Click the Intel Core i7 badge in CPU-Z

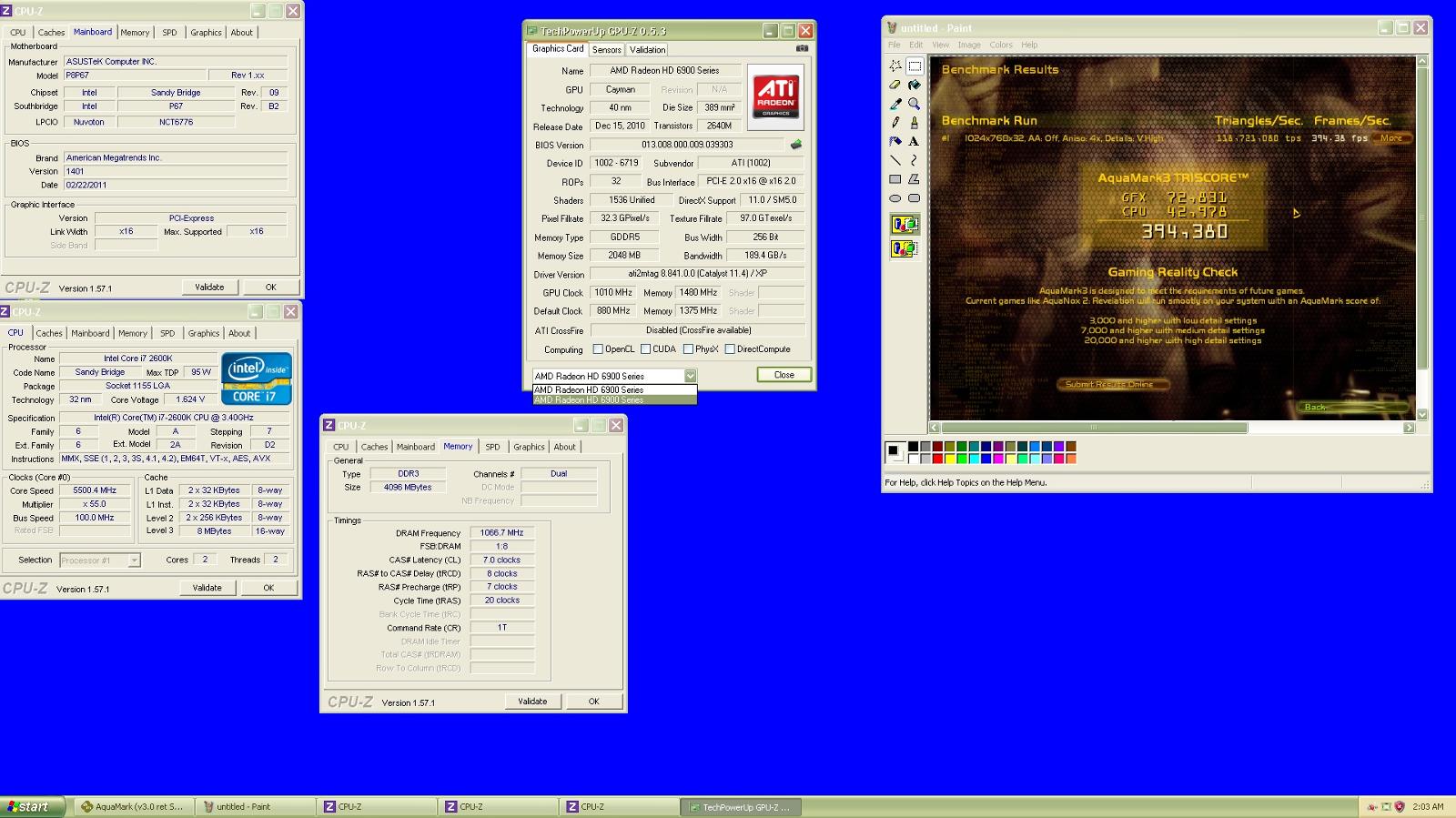(x=257, y=379)
